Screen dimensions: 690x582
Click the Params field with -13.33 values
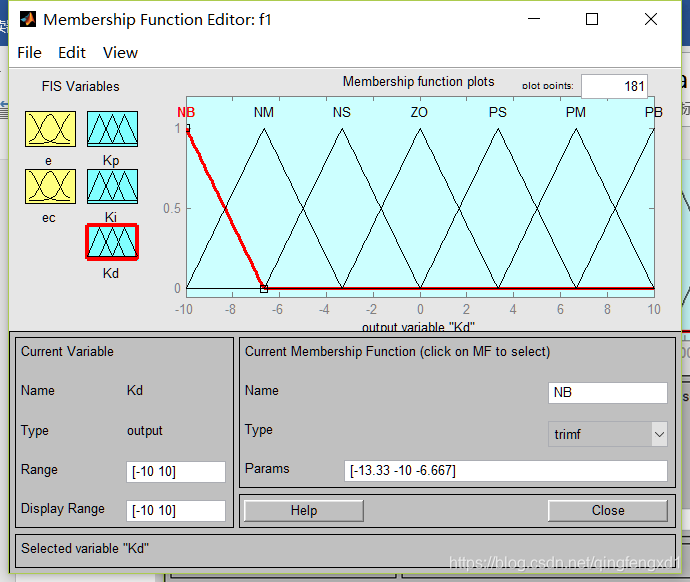pyautogui.click(x=506, y=471)
